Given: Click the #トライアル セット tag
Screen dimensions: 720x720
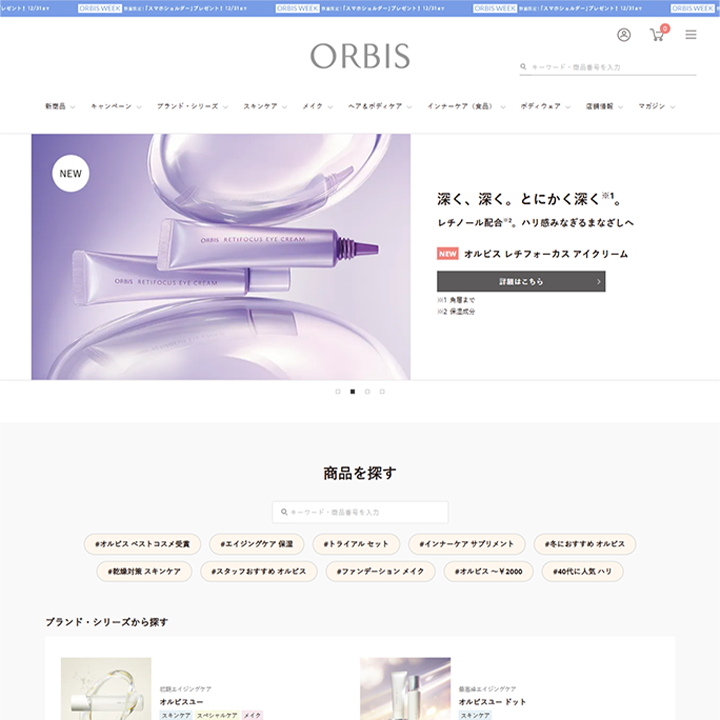Looking at the screenshot, I should (356, 544).
